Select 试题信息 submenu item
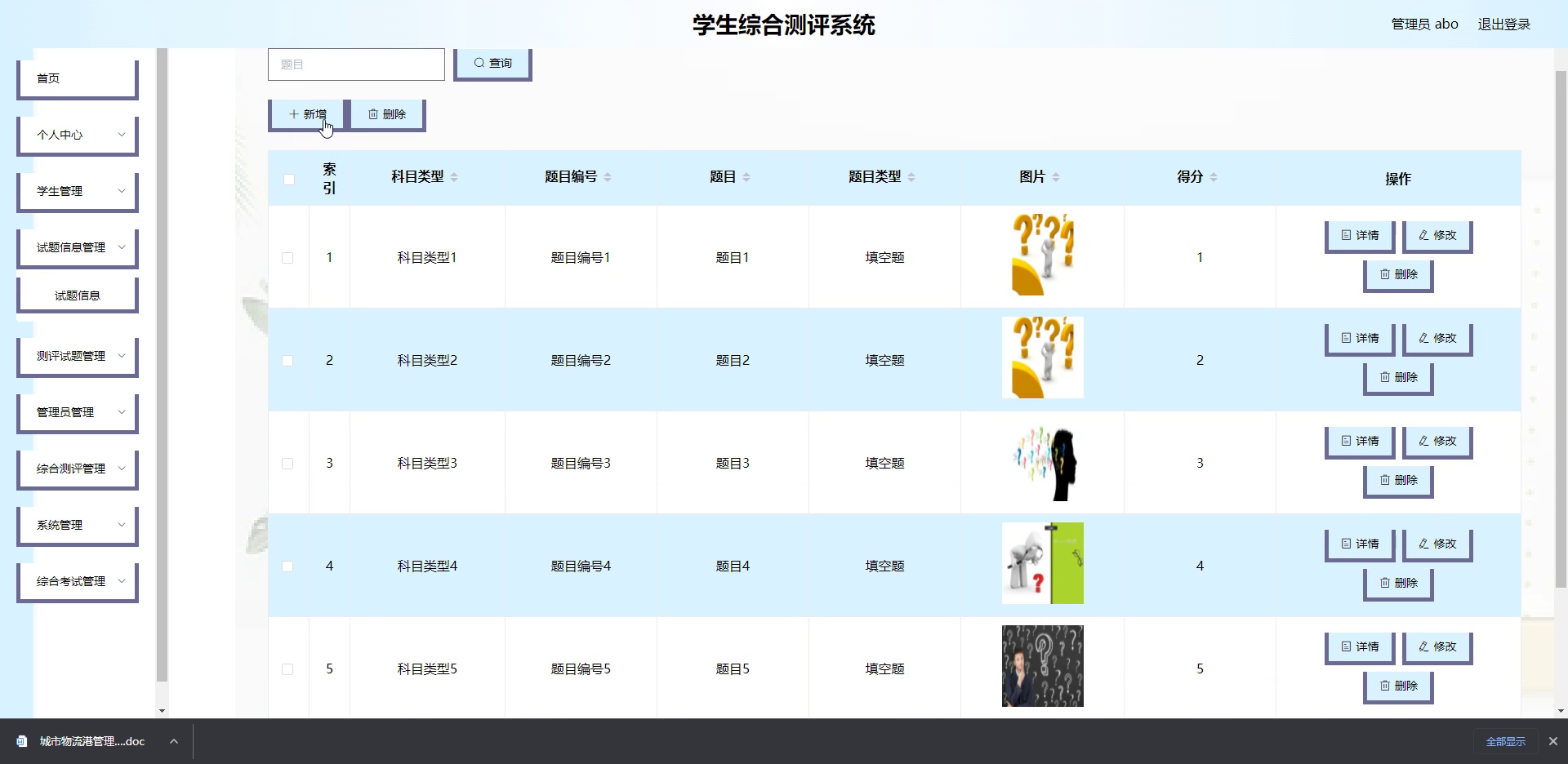Viewport: 1568px width, 764px height. pos(78,295)
